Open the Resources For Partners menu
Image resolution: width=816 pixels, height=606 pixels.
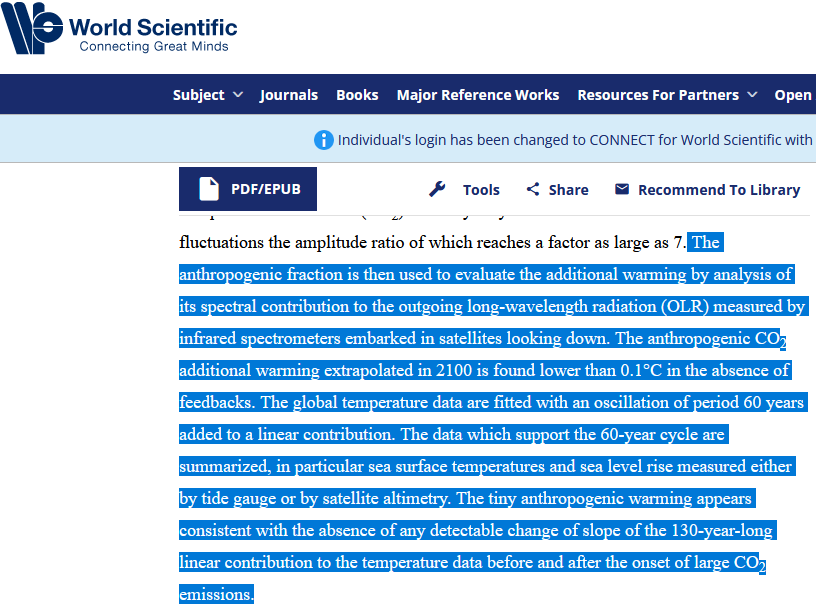click(667, 95)
